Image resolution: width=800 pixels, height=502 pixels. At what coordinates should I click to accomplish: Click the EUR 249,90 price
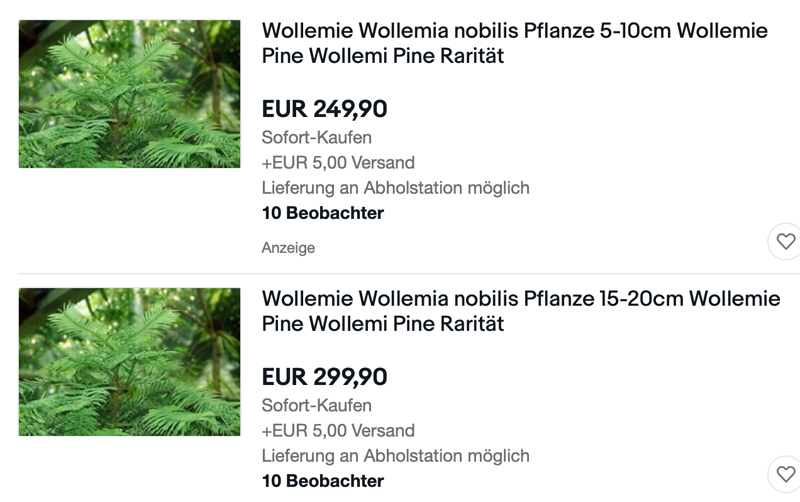click(324, 109)
